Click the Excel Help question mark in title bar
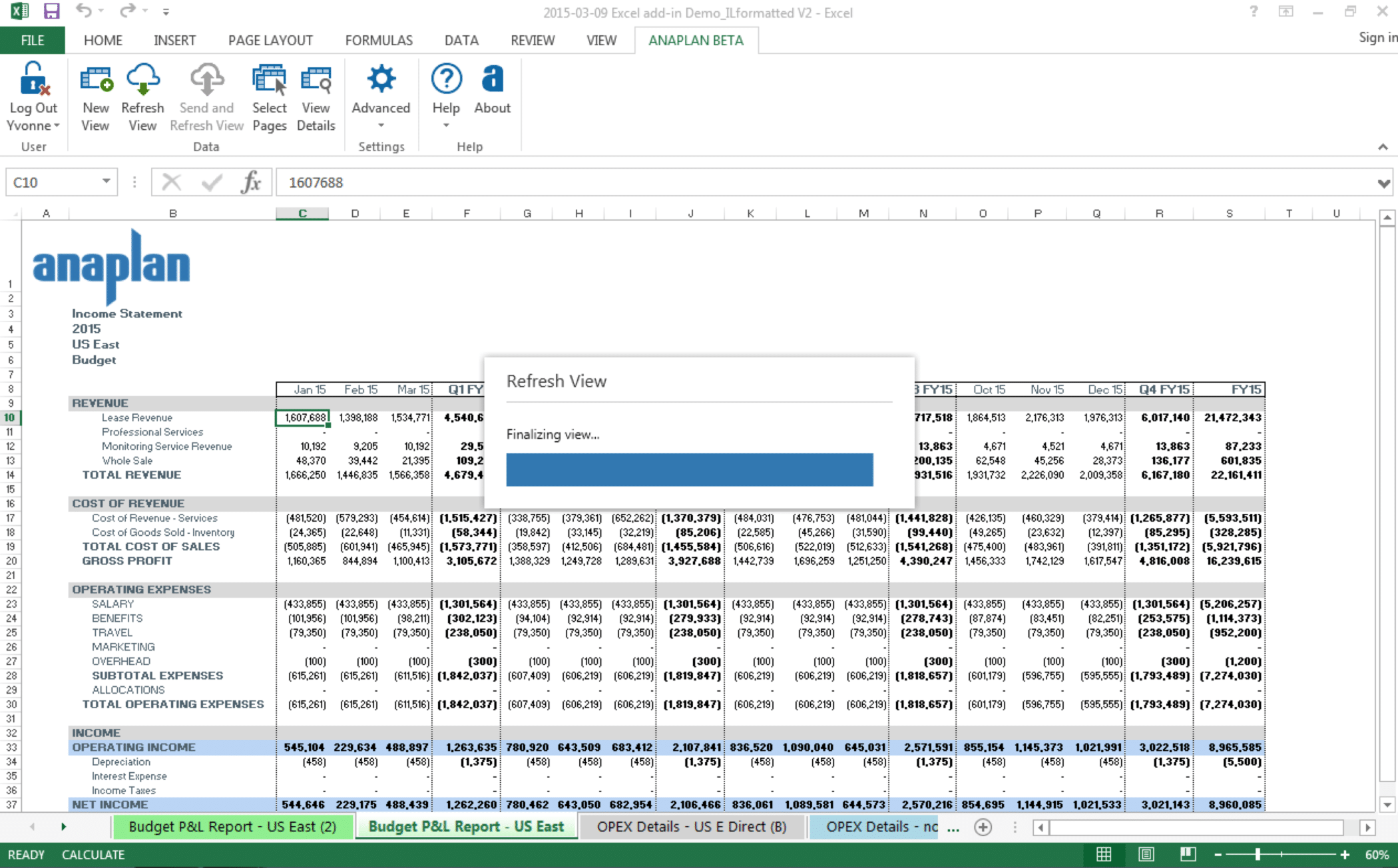 click(x=1254, y=11)
